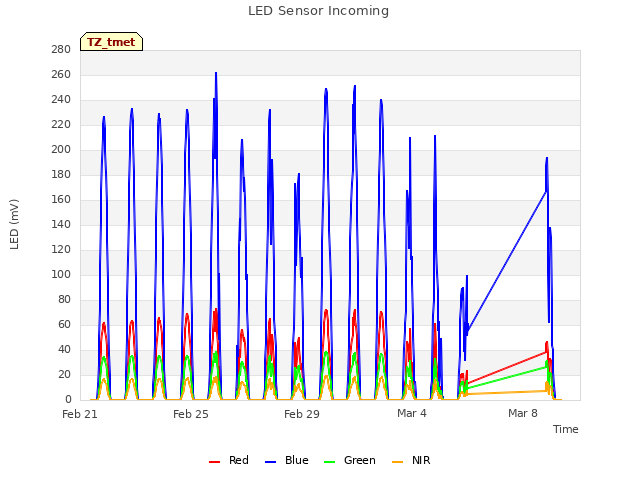Click the 200 y-axis tick label
The width and height of the screenshot is (640, 480).
61,149
